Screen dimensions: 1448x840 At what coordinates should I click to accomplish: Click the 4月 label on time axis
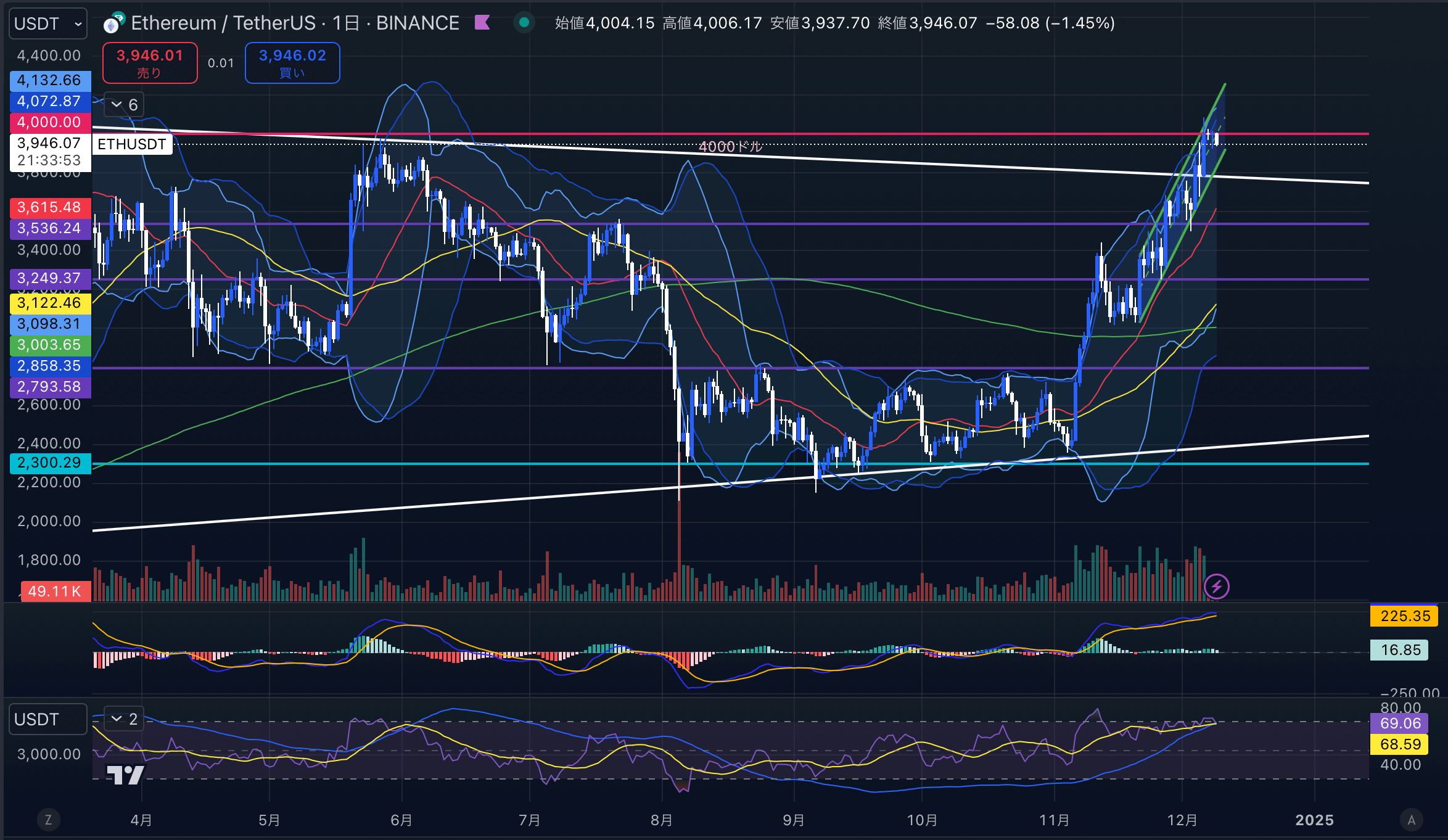(141, 820)
